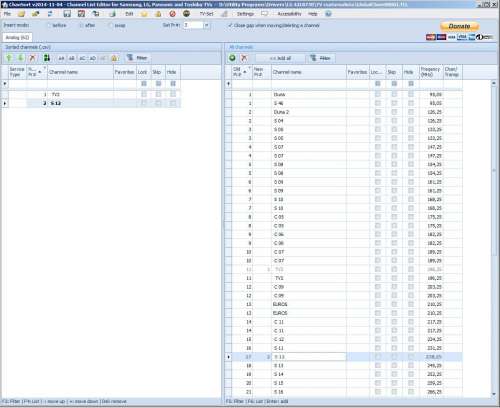Click the save floppy disk icon

pyautogui.click(x=67, y=14)
